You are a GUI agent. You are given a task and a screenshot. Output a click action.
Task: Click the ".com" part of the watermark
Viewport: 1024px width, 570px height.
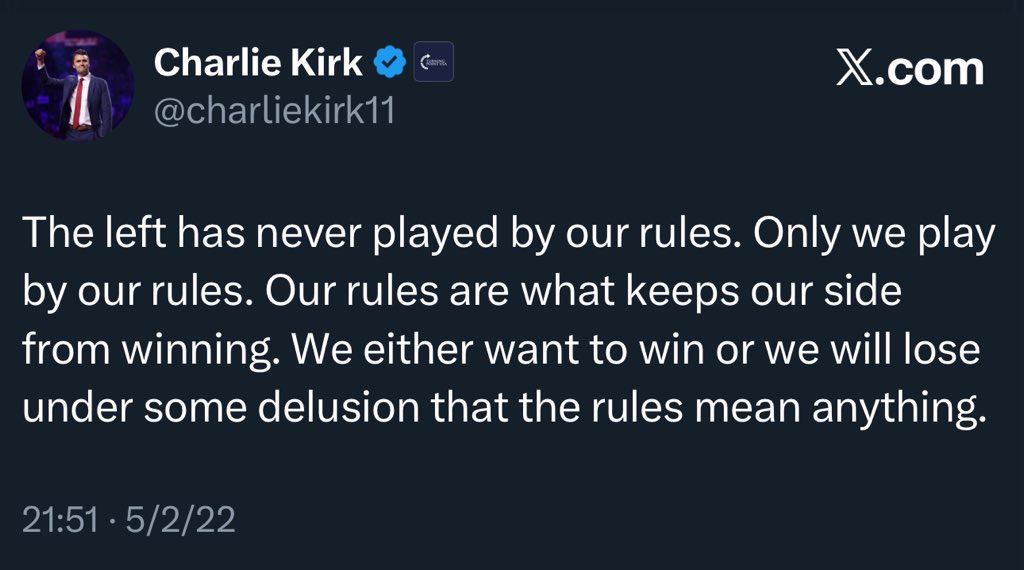point(929,69)
